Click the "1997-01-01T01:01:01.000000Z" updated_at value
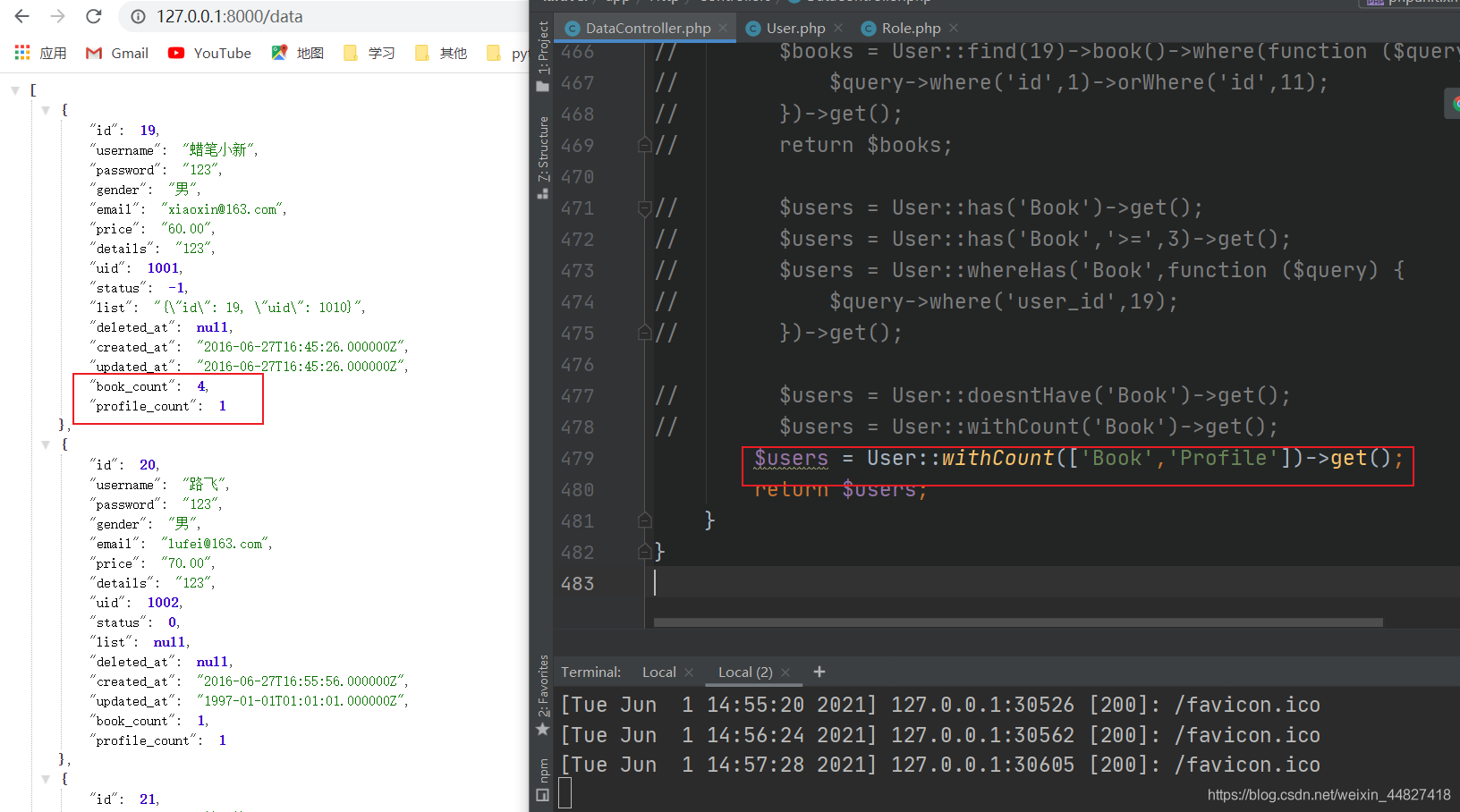Image resolution: width=1460 pixels, height=812 pixels. 302,701
